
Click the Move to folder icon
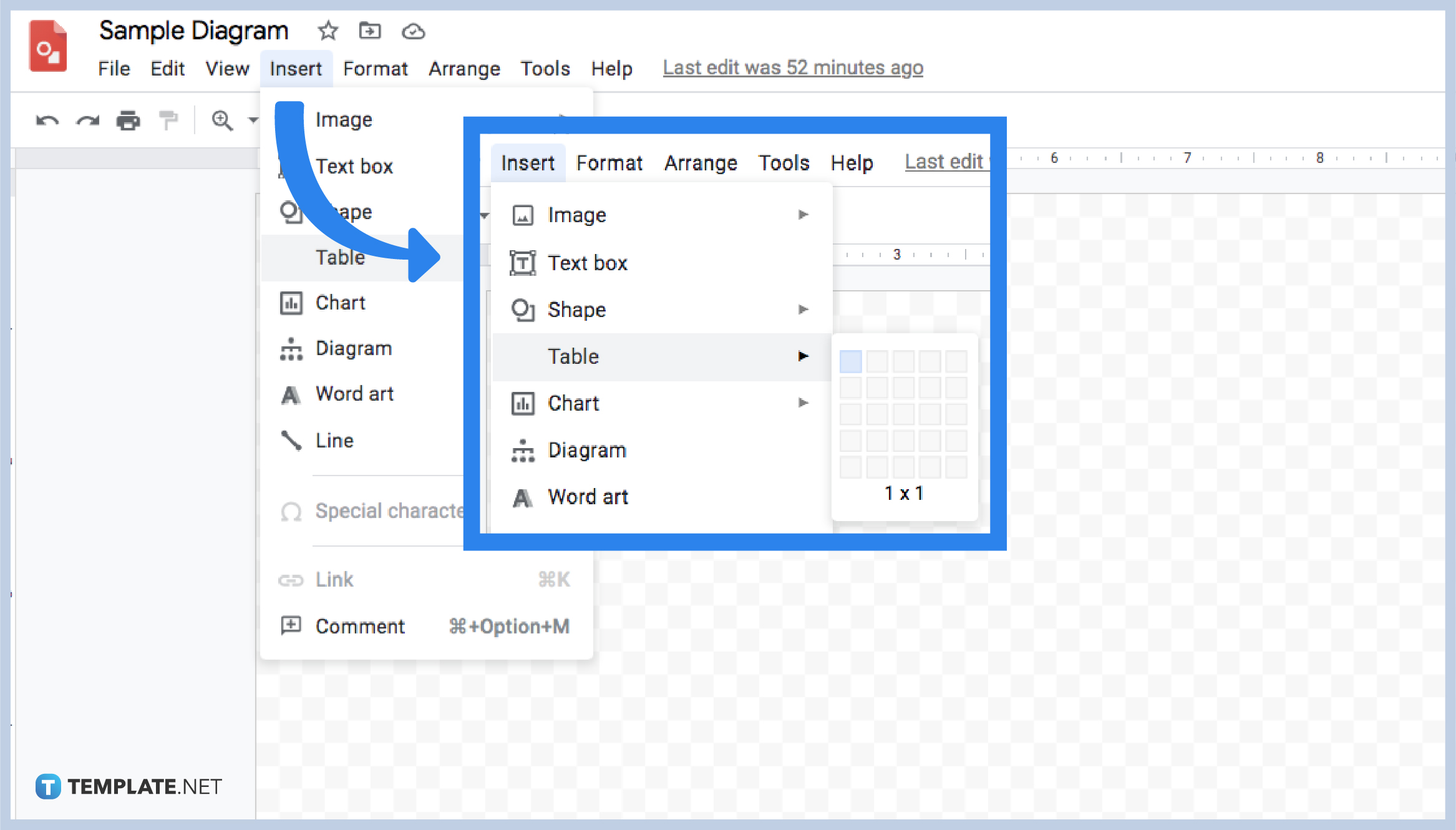tap(369, 31)
